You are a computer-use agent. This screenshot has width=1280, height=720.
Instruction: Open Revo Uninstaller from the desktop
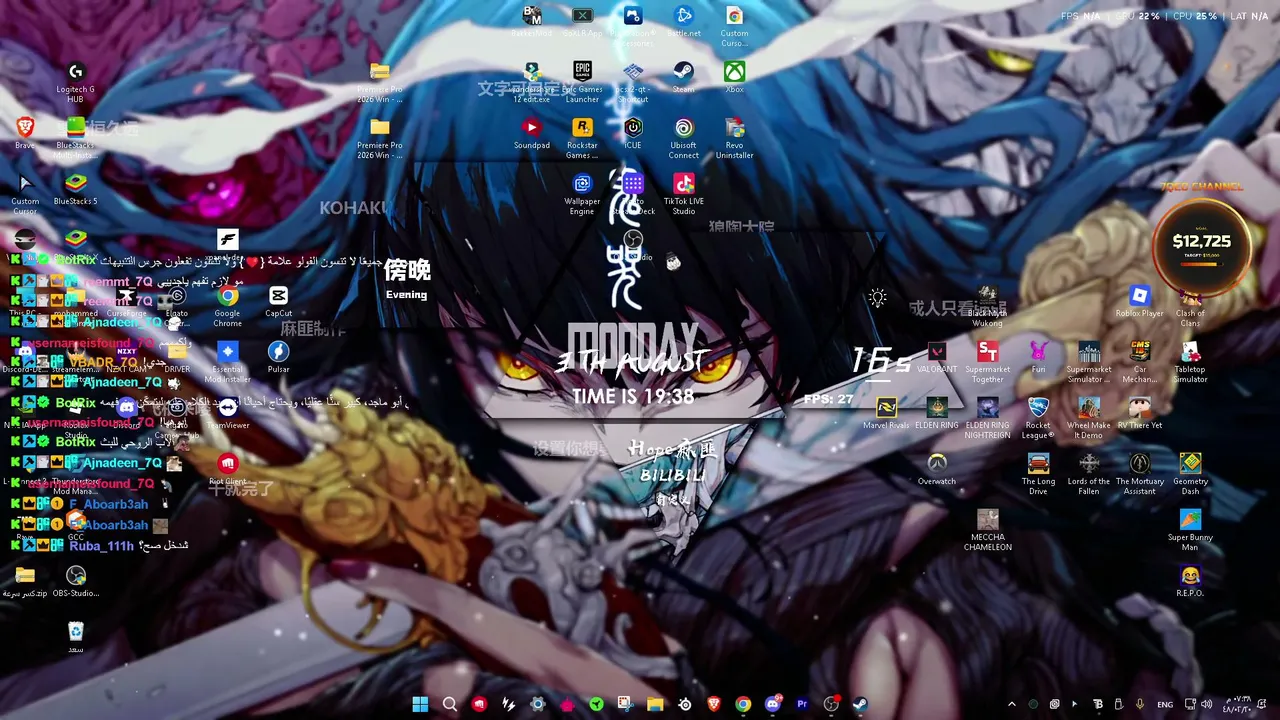pyautogui.click(x=734, y=138)
